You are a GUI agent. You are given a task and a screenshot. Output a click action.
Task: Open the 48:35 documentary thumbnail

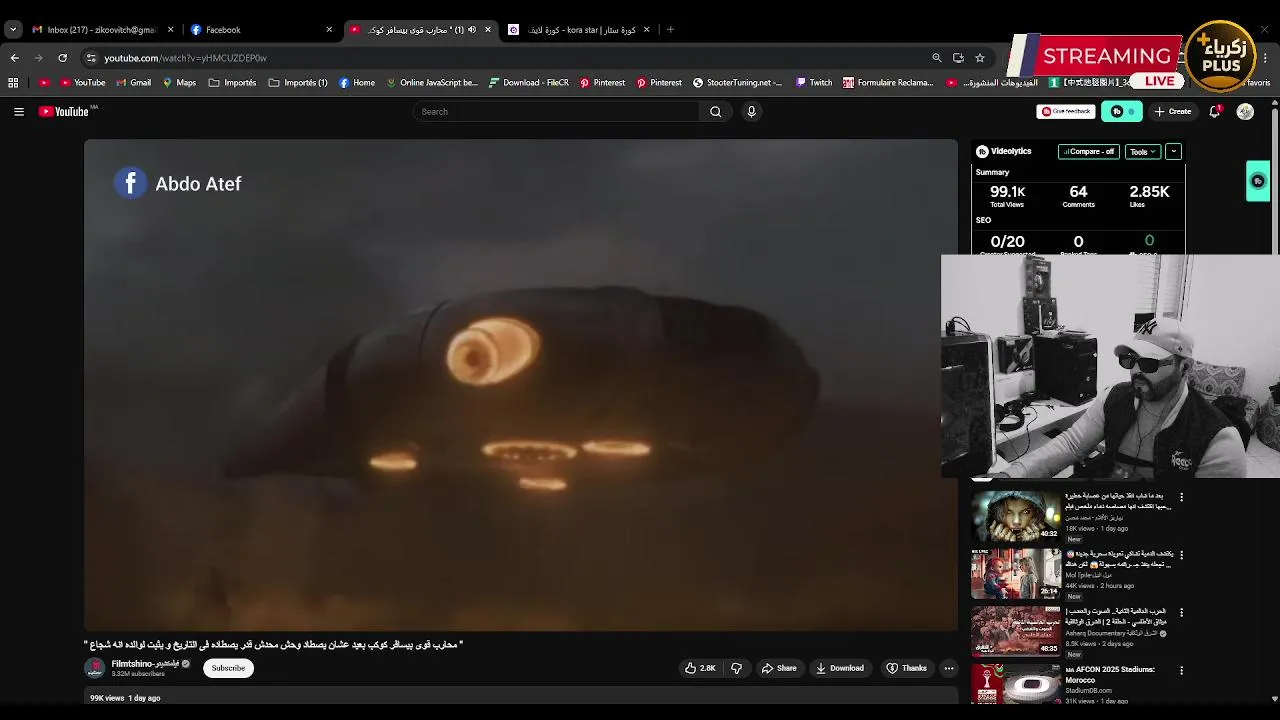1016,631
